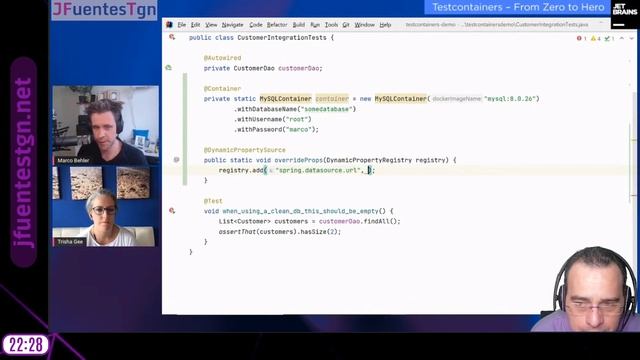Image resolution: width=640 pixels, height=360 pixels.
Task: Click the assertThat call
Action: (237, 231)
